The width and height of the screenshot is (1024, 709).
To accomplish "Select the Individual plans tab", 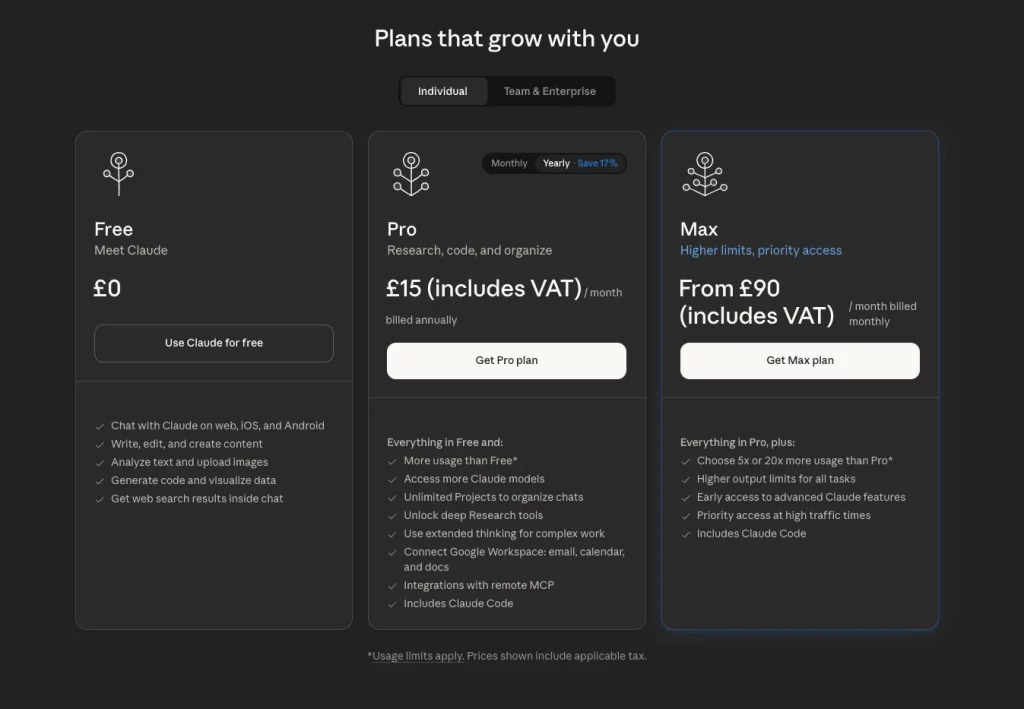I will (443, 91).
